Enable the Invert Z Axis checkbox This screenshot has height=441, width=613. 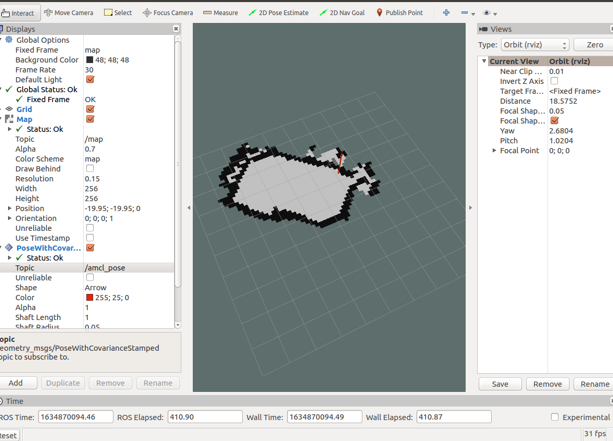point(554,81)
